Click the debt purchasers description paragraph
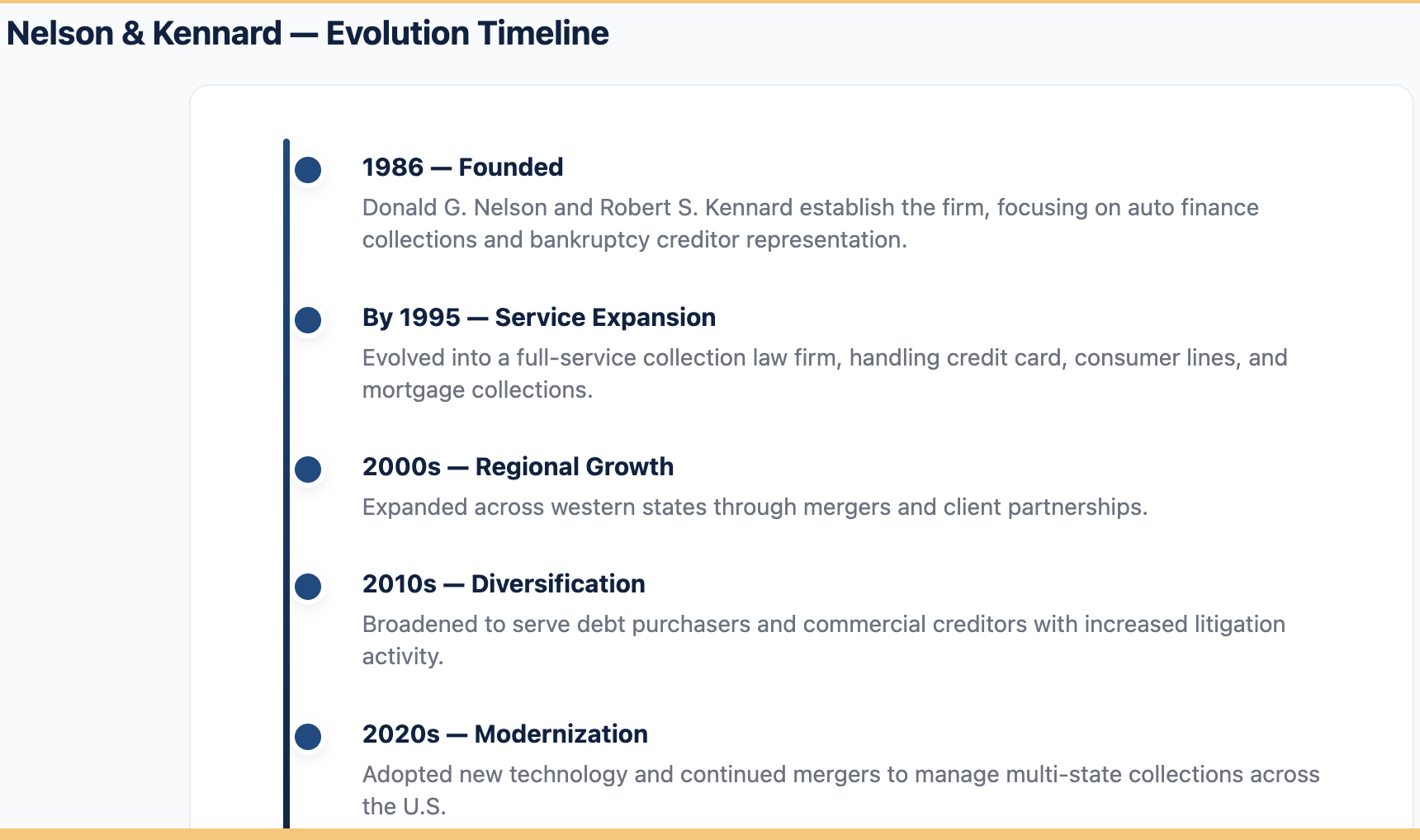The height and width of the screenshot is (840, 1420). pyautogui.click(x=824, y=640)
